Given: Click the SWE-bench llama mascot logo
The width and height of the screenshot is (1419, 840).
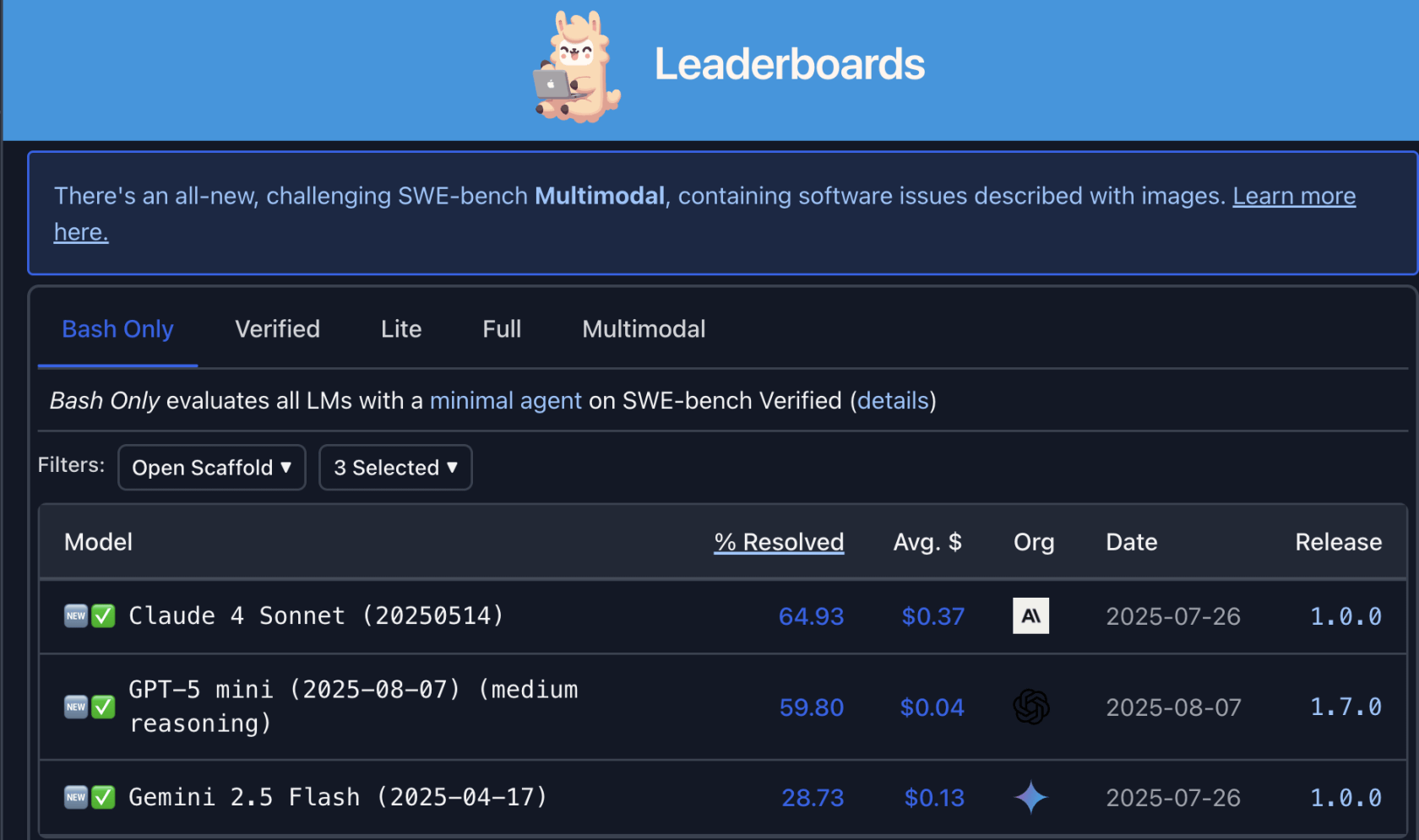Looking at the screenshot, I should pos(578,68).
